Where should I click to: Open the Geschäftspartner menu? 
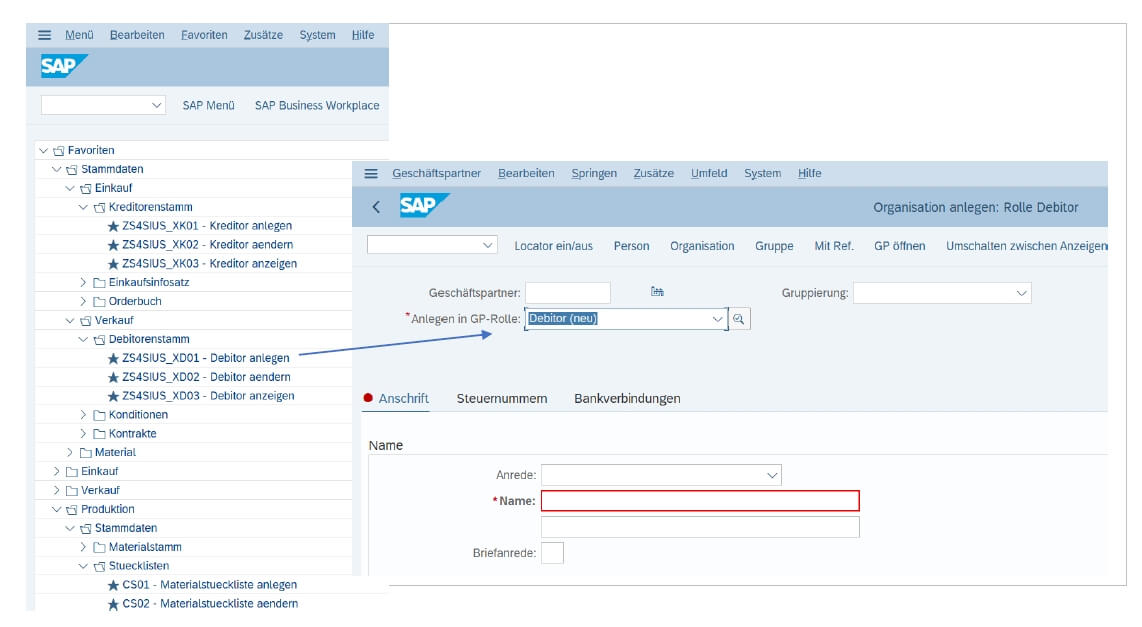tap(436, 173)
